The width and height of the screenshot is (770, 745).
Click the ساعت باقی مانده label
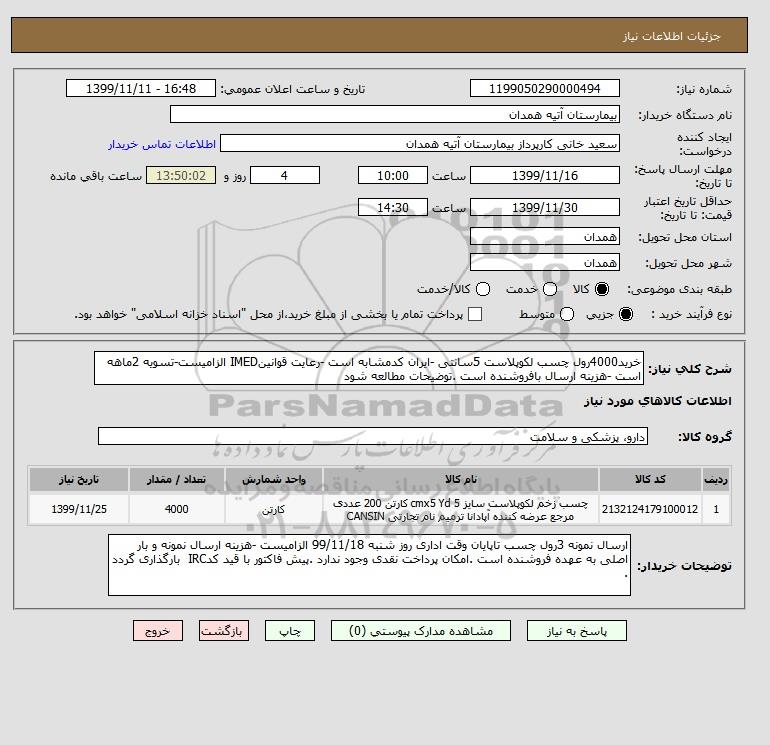(96, 176)
